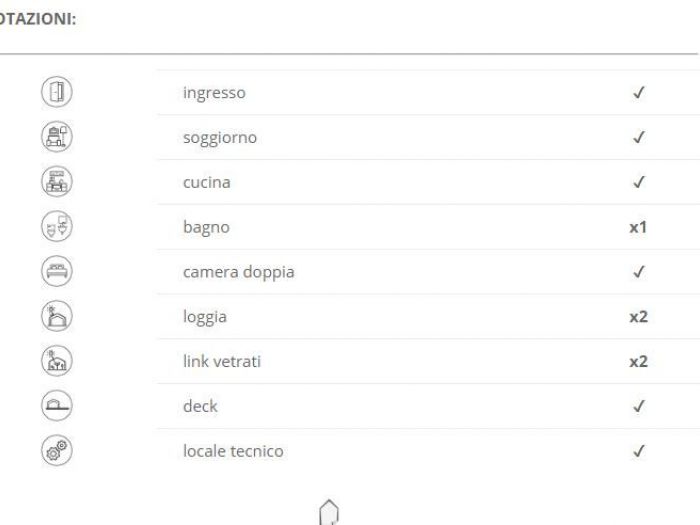Click the ingresso door icon

point(57,92)
